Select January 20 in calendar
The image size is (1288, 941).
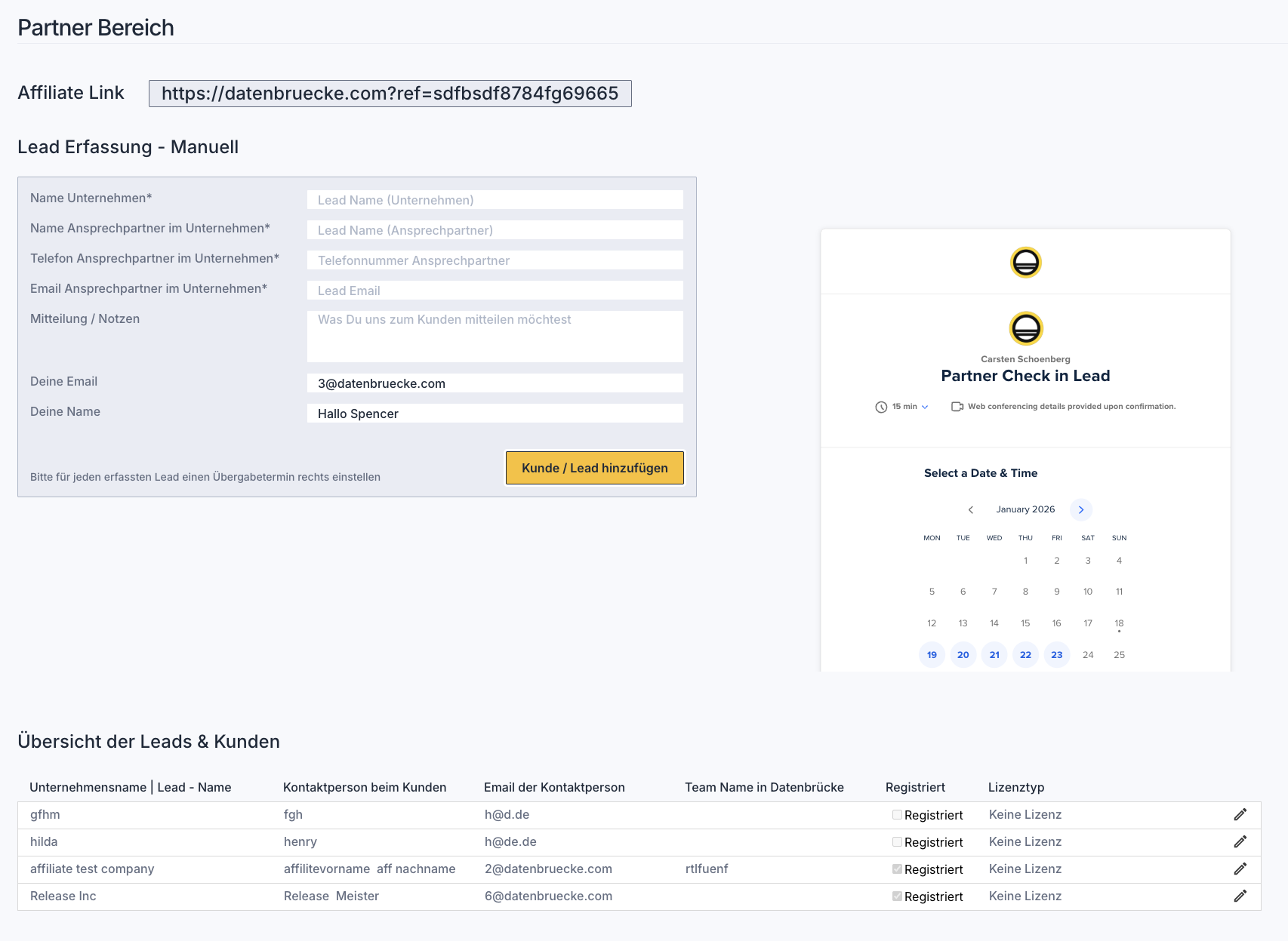963,655
